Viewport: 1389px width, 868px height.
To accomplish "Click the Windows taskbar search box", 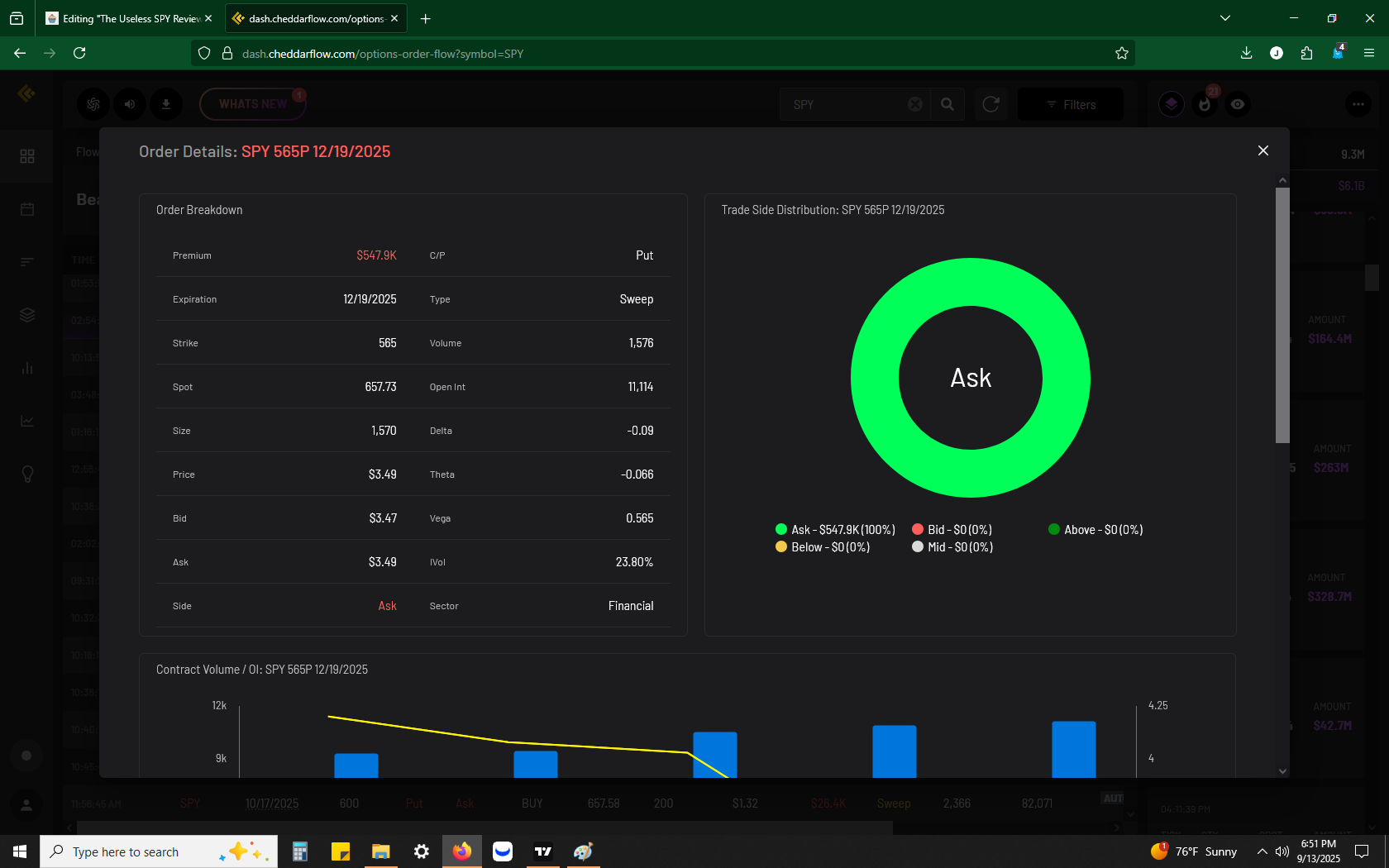I will 159,851.
